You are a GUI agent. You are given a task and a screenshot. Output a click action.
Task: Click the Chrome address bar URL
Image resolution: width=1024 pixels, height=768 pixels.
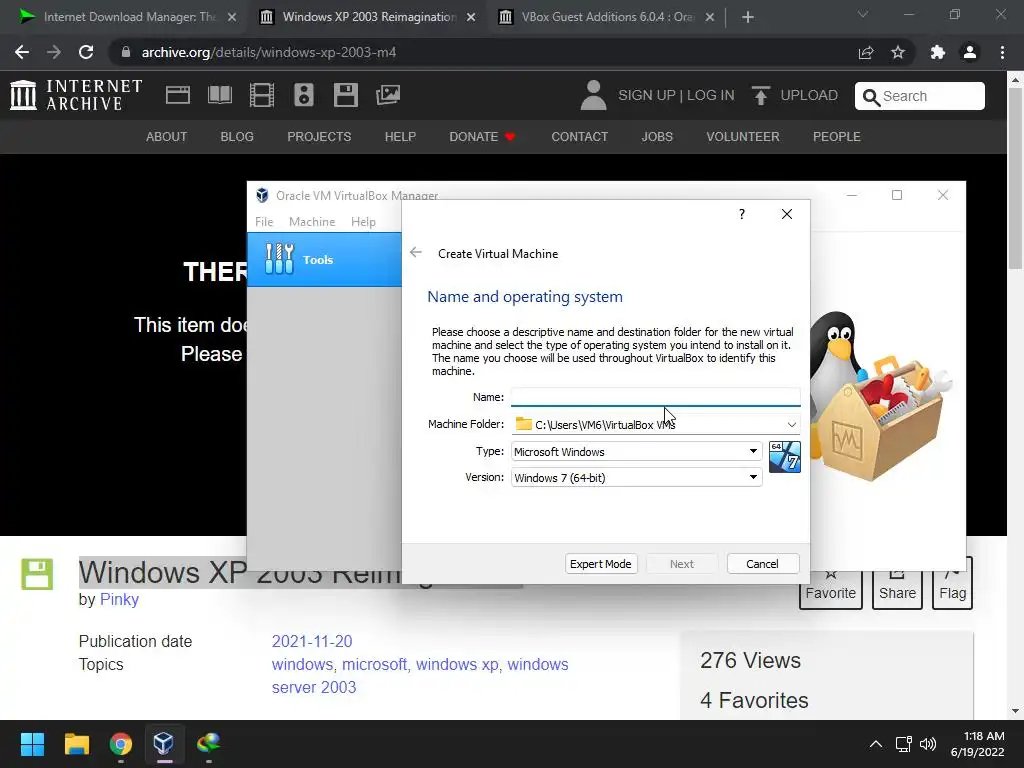click(x=269, y=52)
